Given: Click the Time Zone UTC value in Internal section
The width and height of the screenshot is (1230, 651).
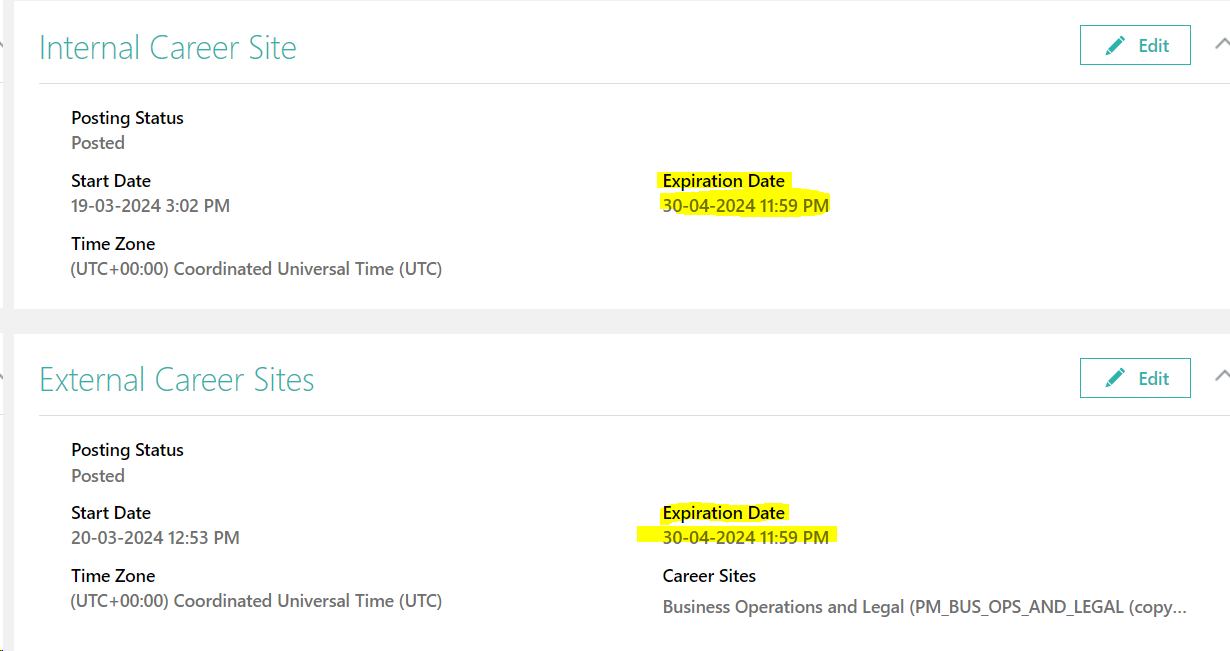Looking at the screenshot, I should tap(255, 268).
